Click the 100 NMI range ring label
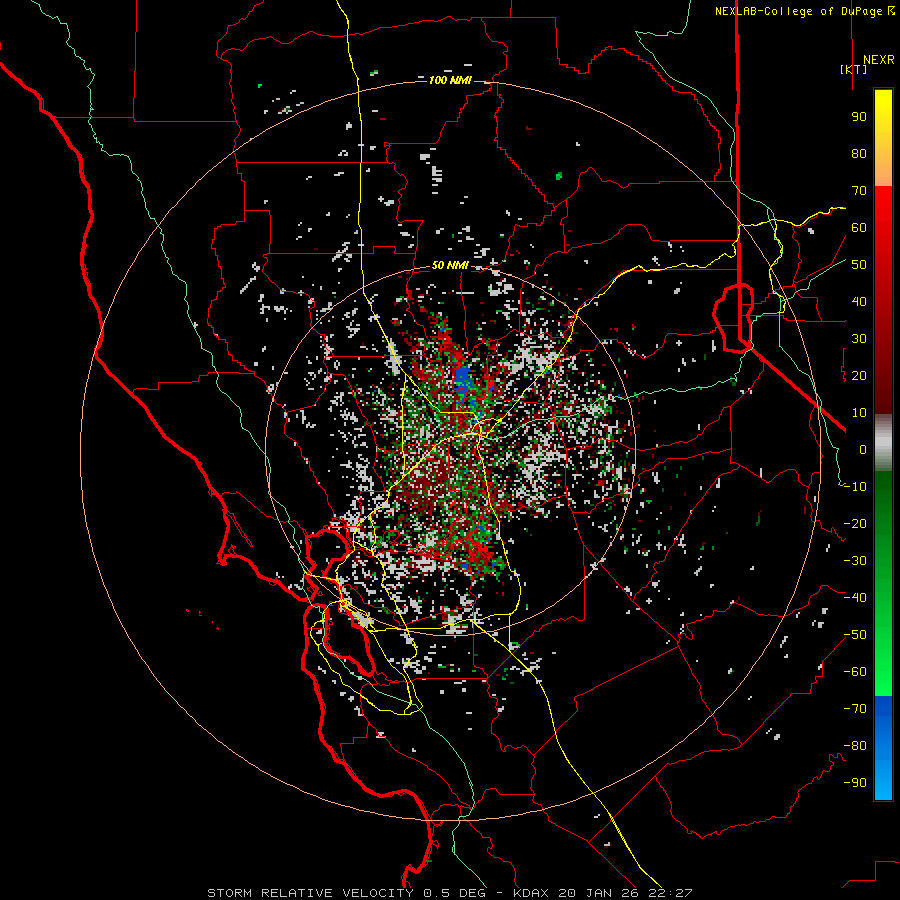Image resolution: width=900 pixels, height=900 pixels. click(x=450, y=80)
